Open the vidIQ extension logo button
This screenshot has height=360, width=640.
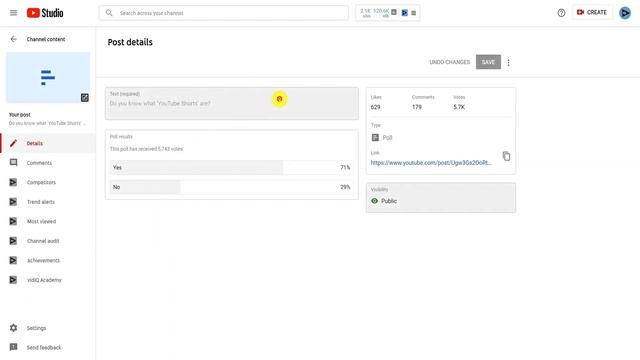tap(404, 13)
